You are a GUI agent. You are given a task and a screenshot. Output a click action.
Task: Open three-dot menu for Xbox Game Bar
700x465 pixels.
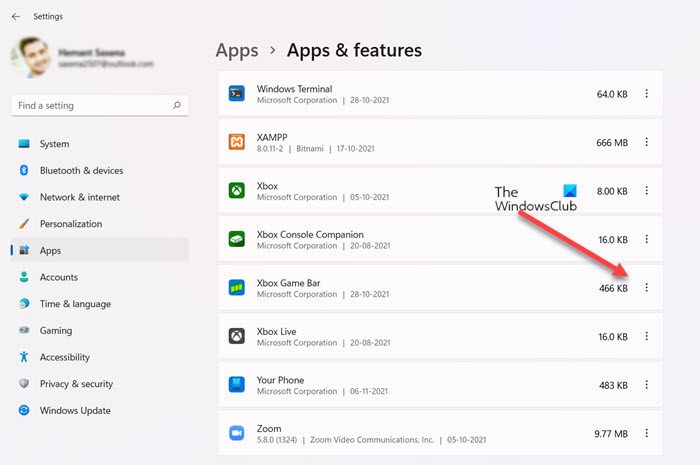pyautogui.click(x=646, y=288)
